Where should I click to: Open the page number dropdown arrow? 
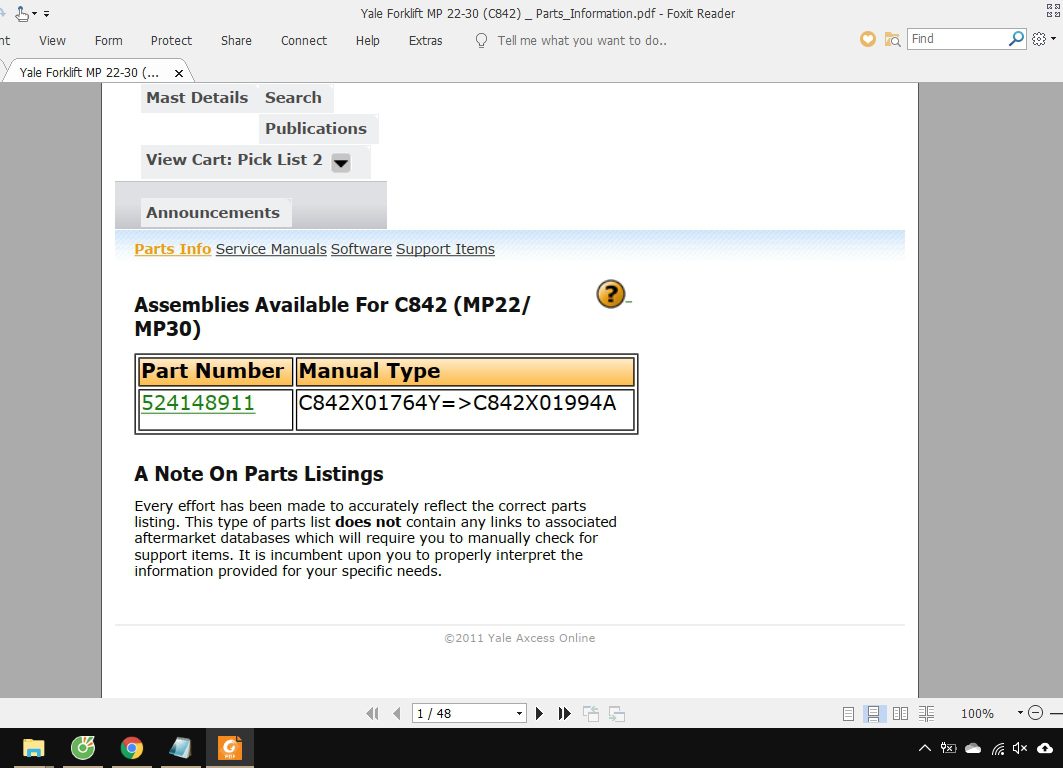coord(520,713)
